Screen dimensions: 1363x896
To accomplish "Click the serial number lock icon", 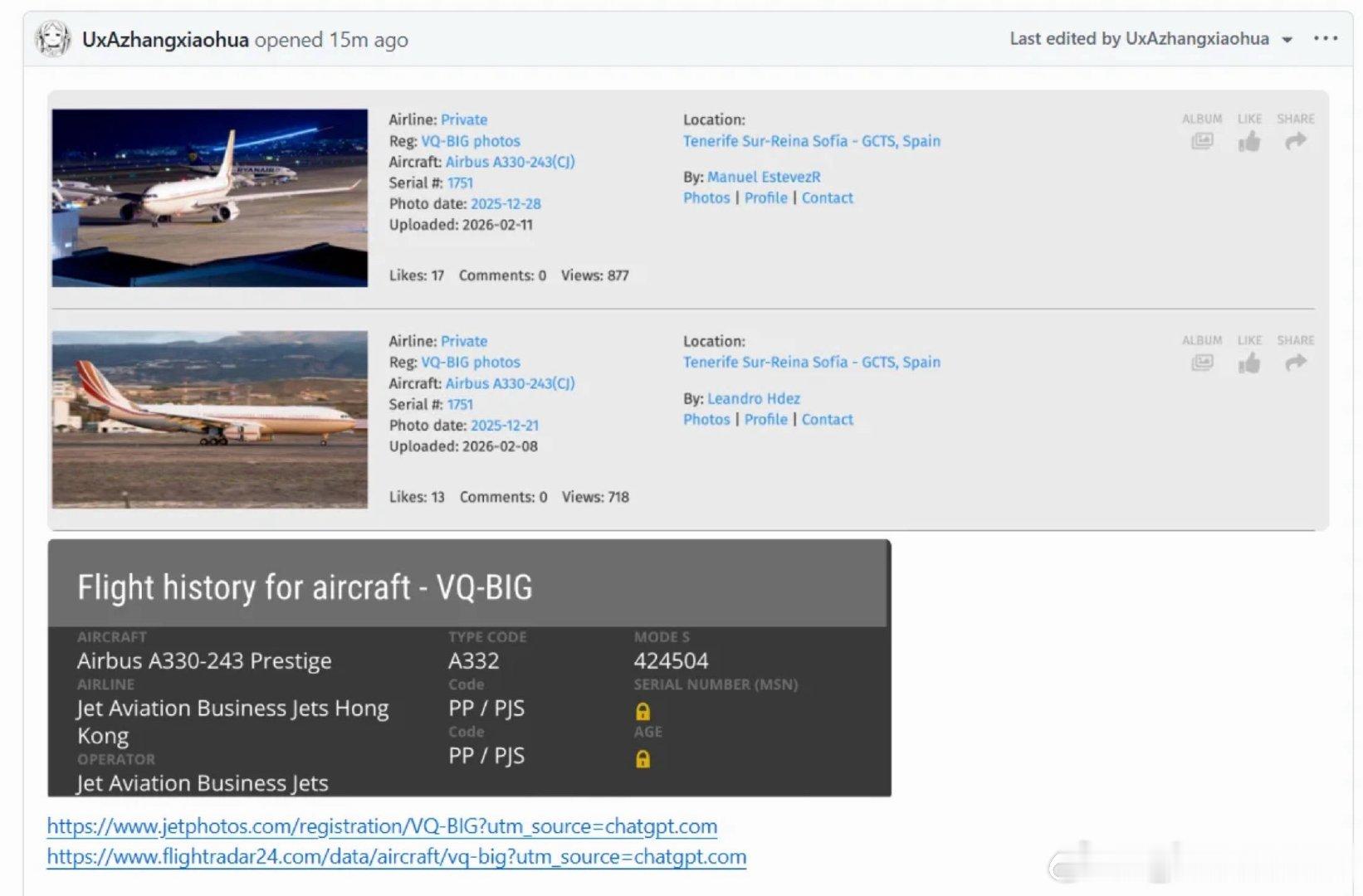I will (x=642, y=711).
